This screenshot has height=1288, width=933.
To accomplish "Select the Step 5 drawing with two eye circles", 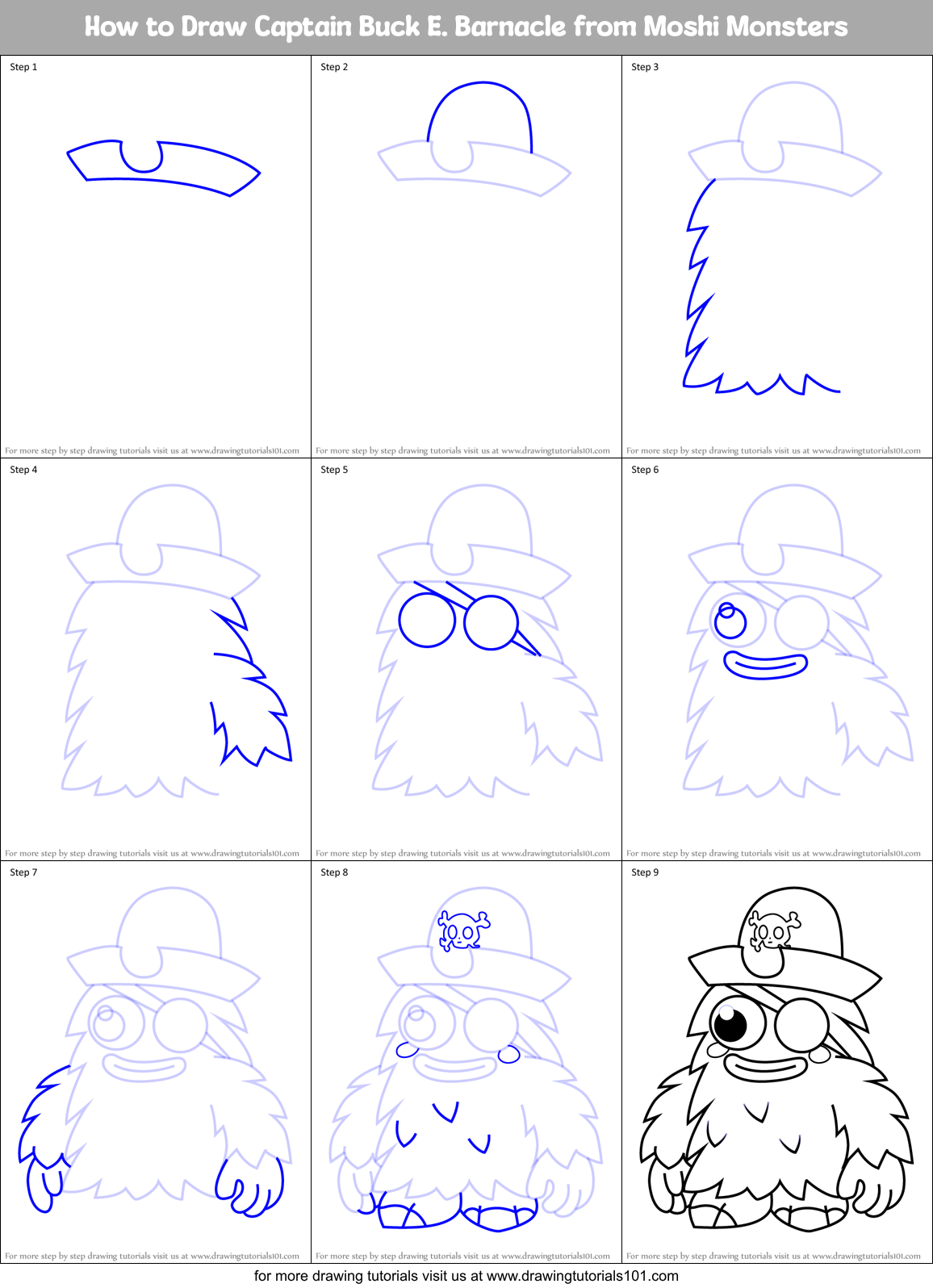I will [x=487, y=641].
